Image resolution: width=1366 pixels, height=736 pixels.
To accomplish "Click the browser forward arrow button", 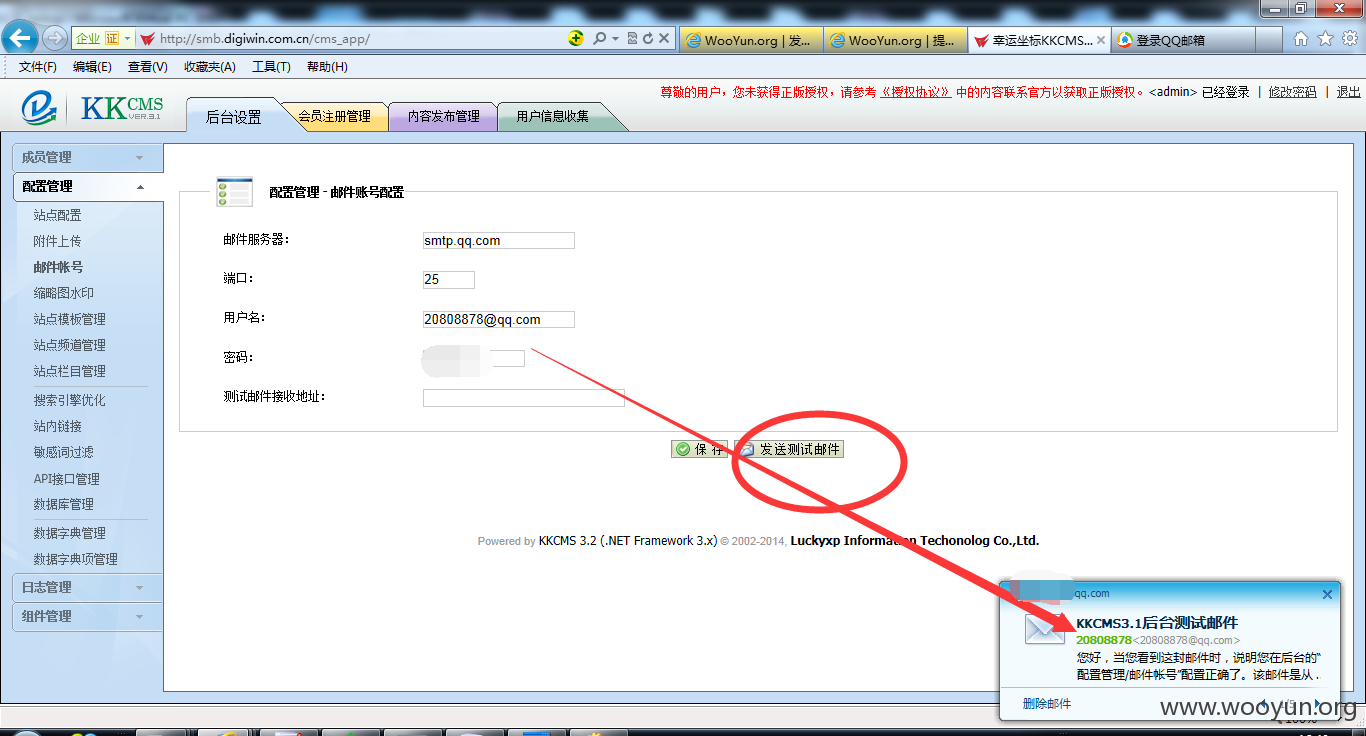I will (54, 38).
